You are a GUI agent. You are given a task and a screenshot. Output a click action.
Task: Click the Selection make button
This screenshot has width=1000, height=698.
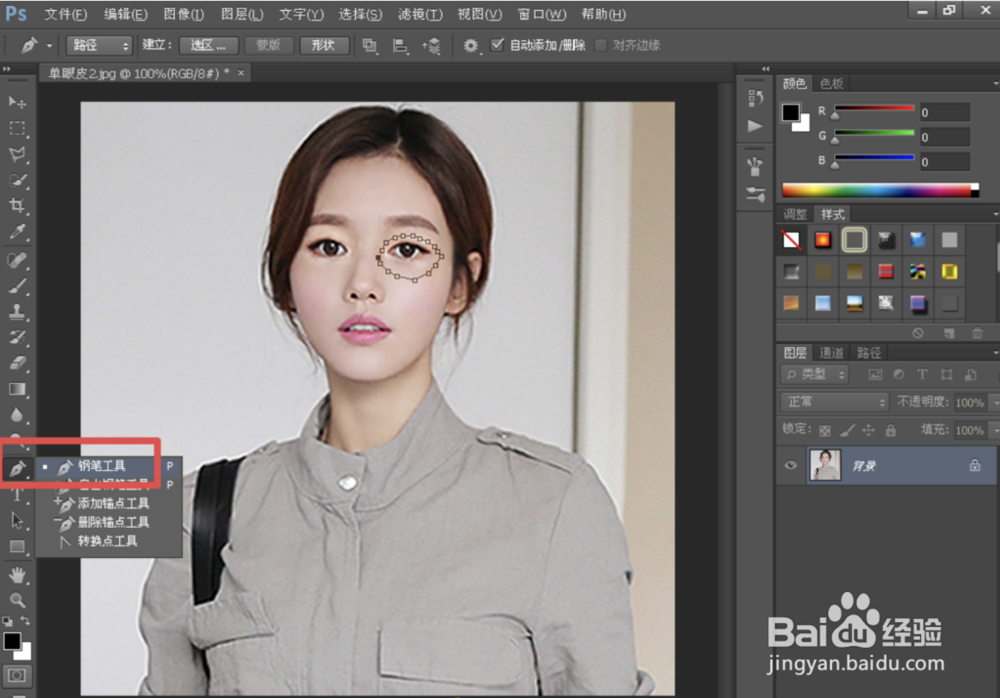pos(209,45)
